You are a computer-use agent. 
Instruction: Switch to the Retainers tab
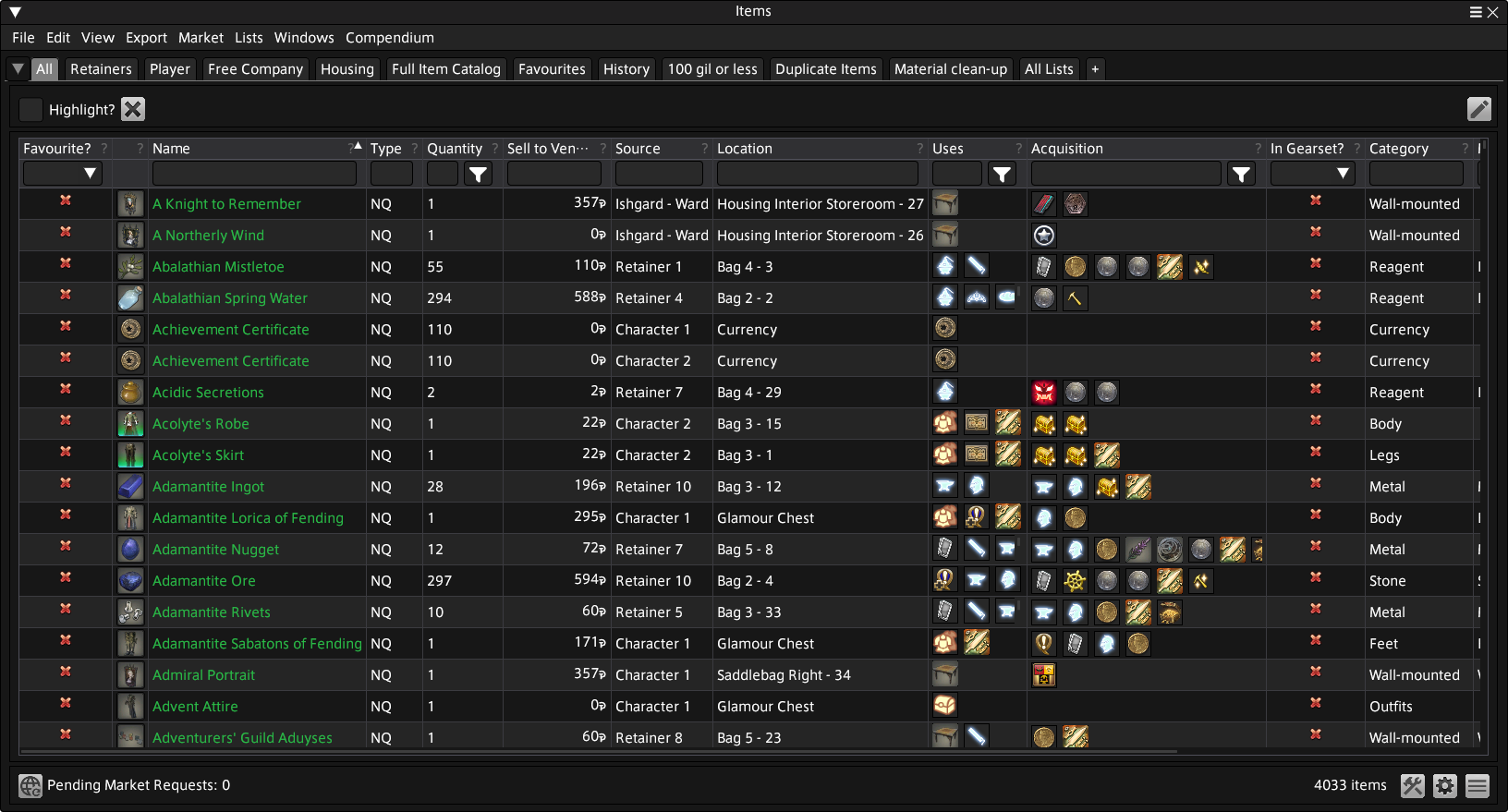point(101,69)
